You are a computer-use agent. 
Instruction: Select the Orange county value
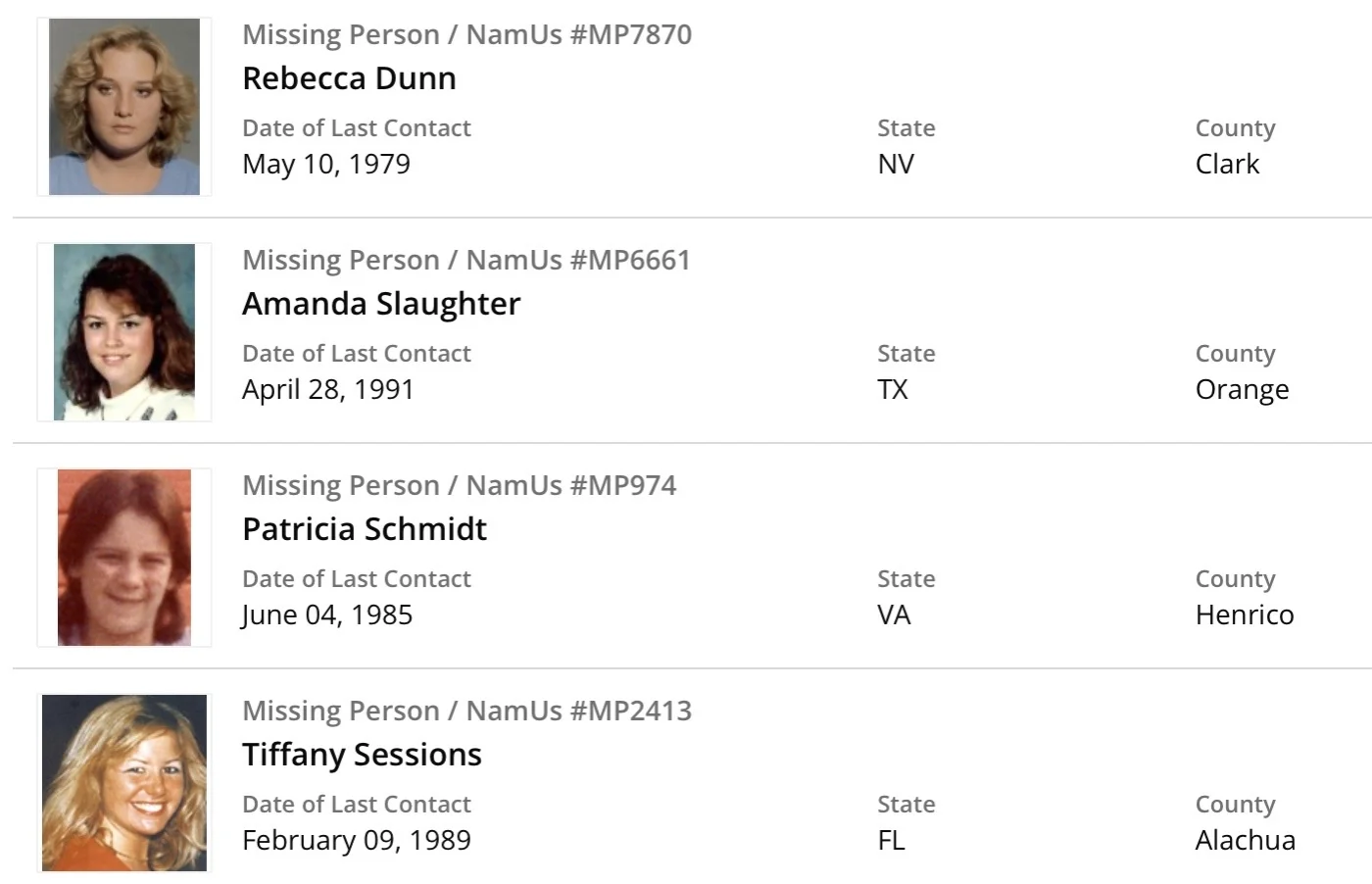coord(1242,389)
